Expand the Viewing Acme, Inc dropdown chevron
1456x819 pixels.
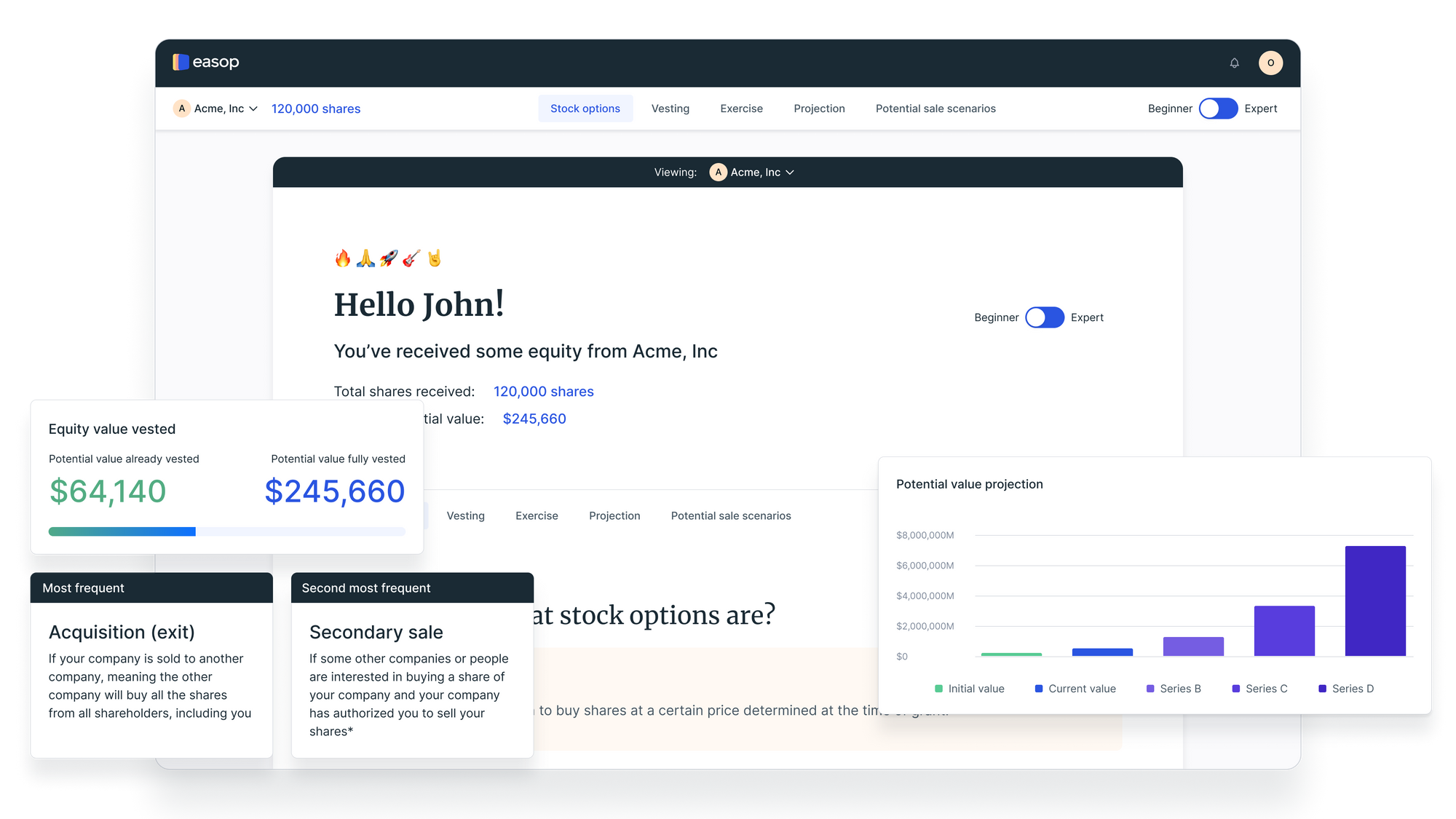[x=790, y=173]
